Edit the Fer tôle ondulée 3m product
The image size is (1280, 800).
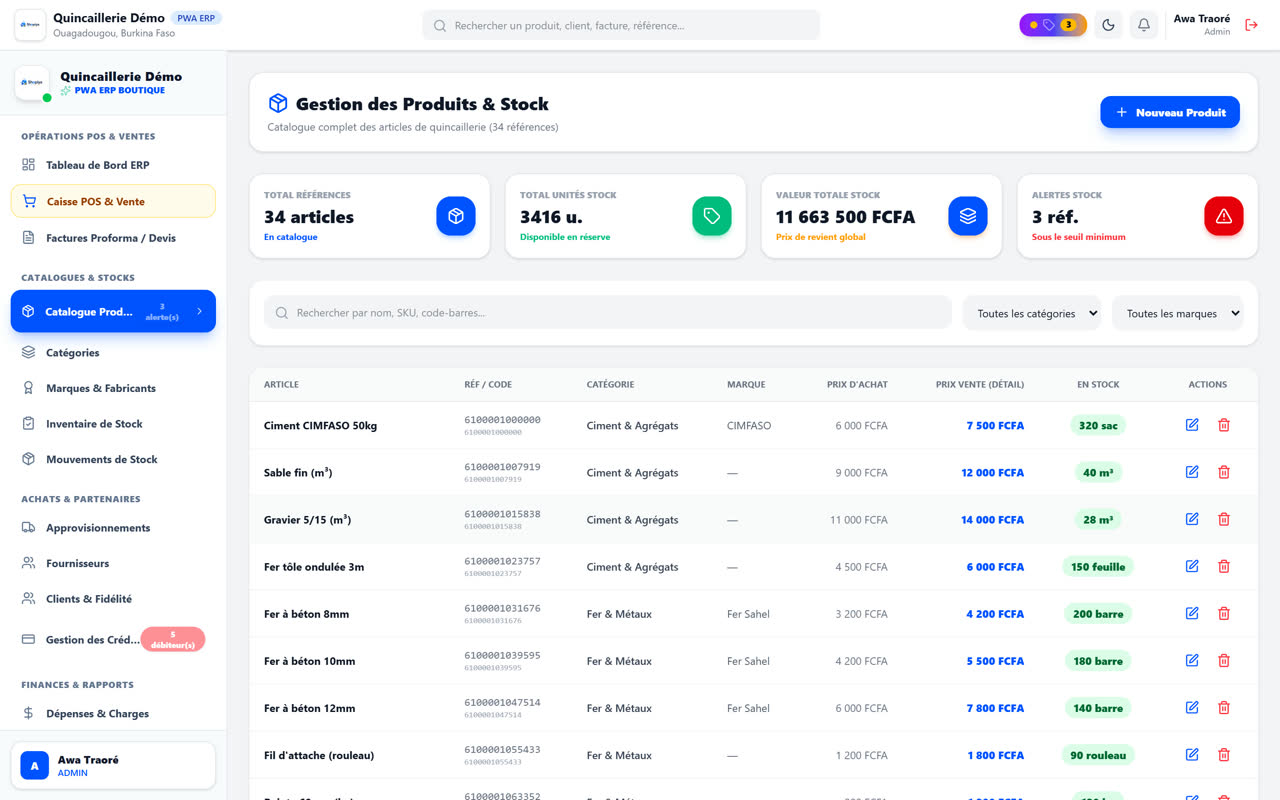(x=1192, y=566)
